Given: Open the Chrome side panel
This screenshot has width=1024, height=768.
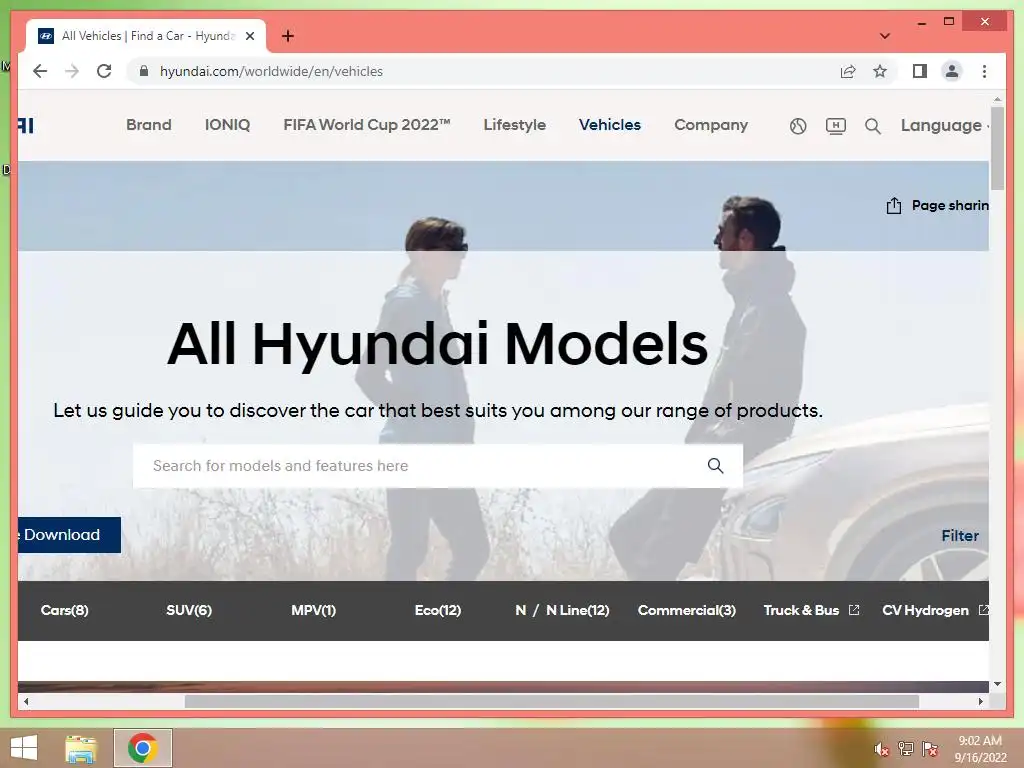Looking at the screenshot, I should point(920,71).
